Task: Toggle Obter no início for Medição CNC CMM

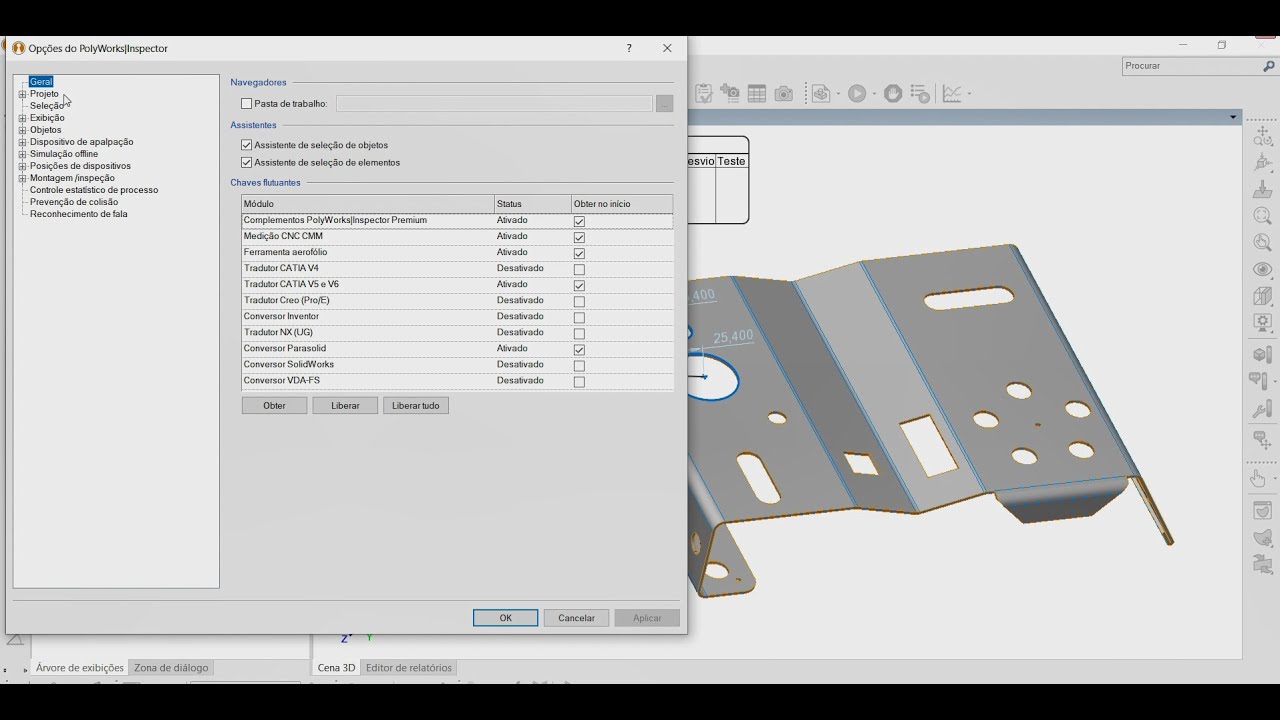Action: (579, 237)
